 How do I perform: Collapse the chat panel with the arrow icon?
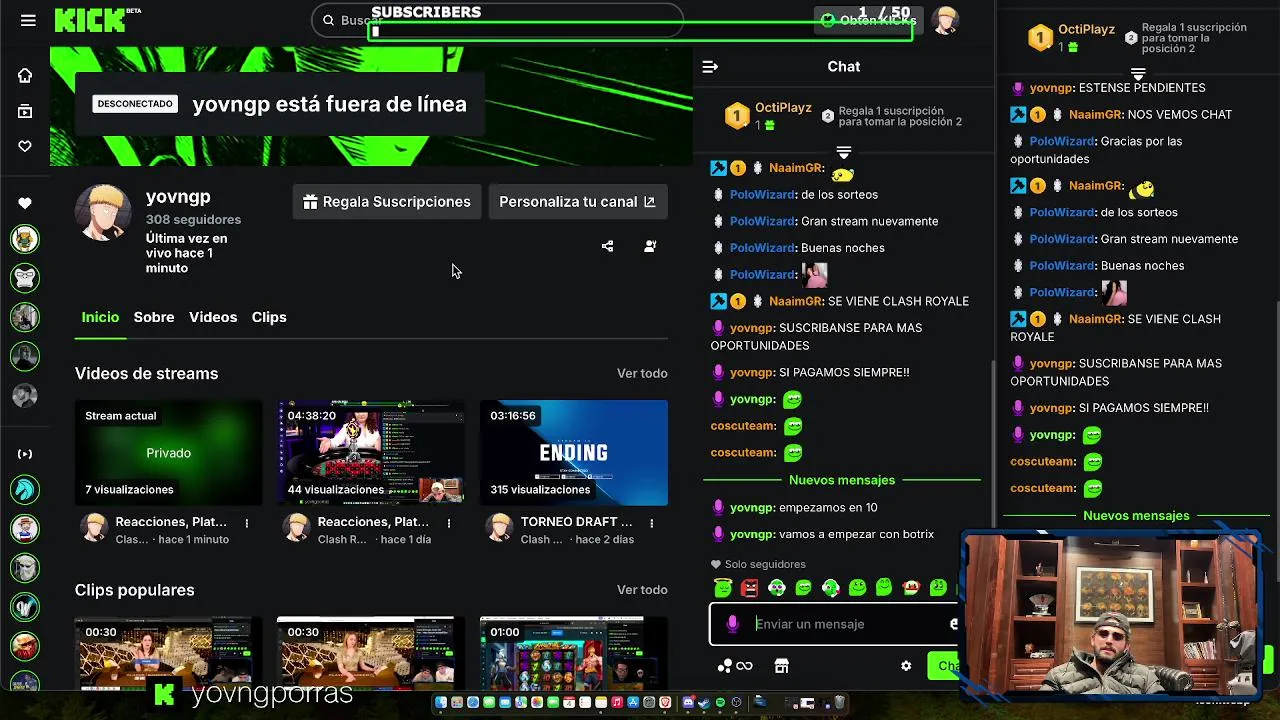click(710, 67)
